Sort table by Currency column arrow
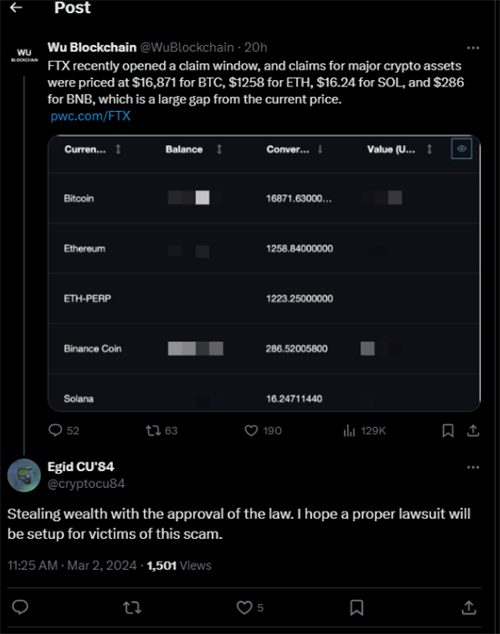This screenshot has height=634, width=500. pos(118,149)
